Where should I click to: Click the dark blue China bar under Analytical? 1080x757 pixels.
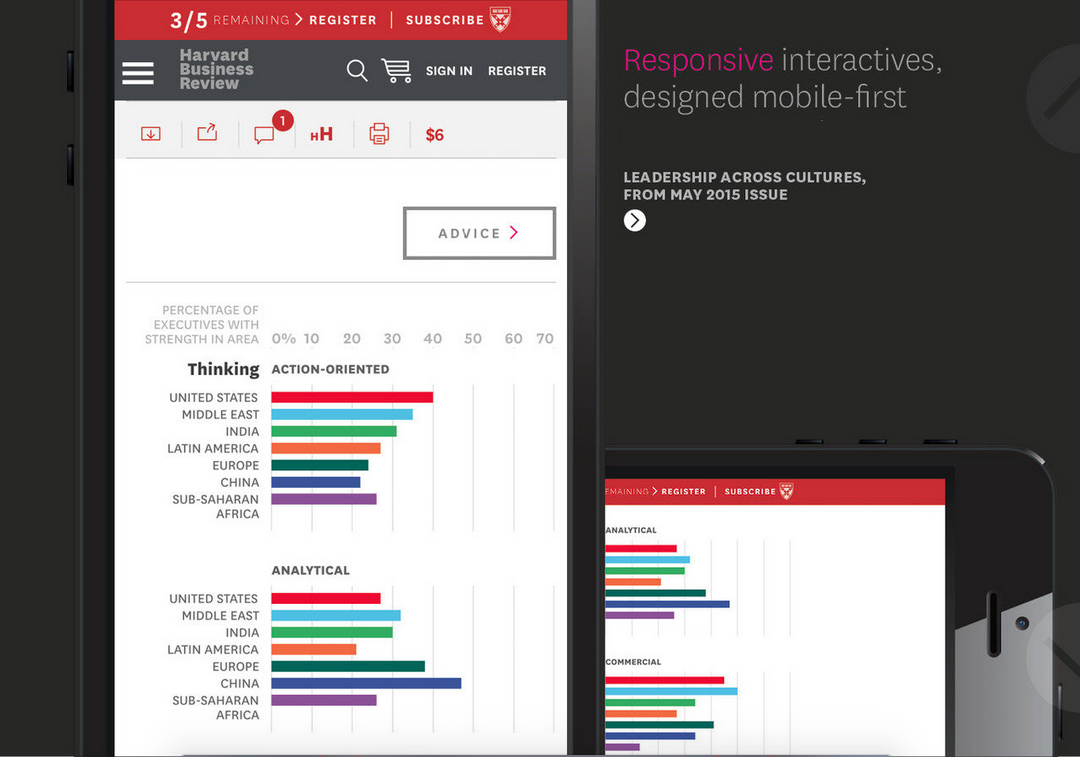click(x=366, y=683)
